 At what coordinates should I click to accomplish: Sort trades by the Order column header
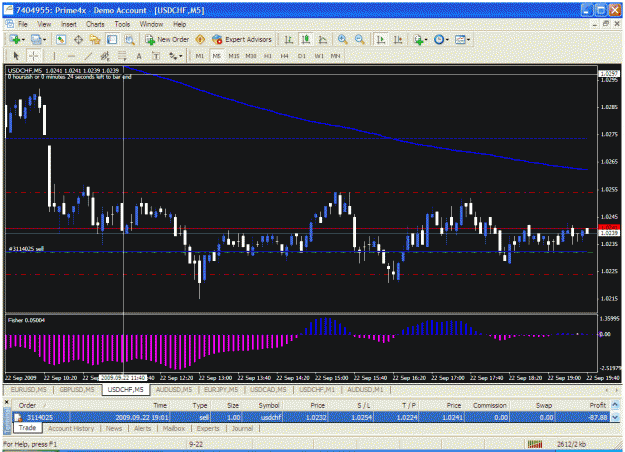pos(41,405)
